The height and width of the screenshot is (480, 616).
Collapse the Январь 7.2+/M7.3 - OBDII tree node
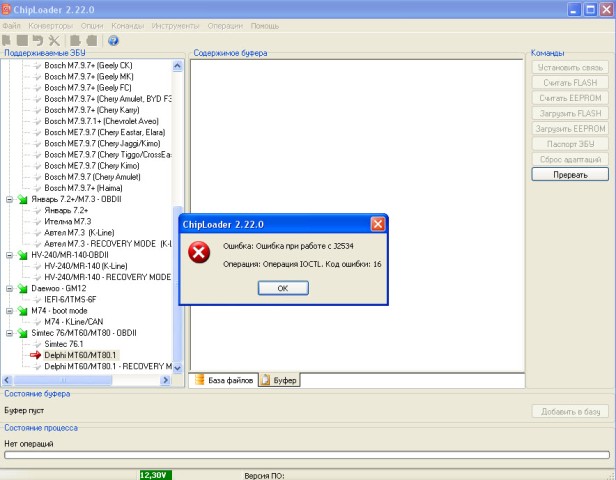click(10, 199)
